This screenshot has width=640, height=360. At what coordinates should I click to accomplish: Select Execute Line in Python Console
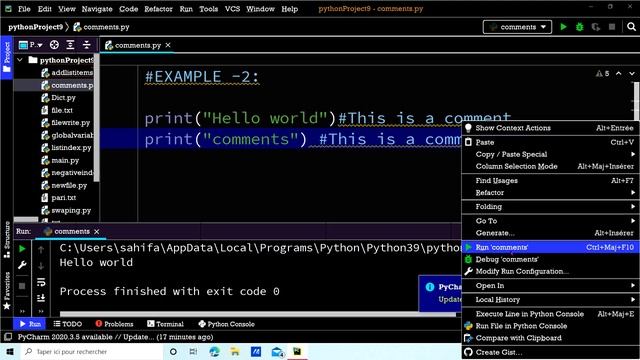[x=551, y=314]
